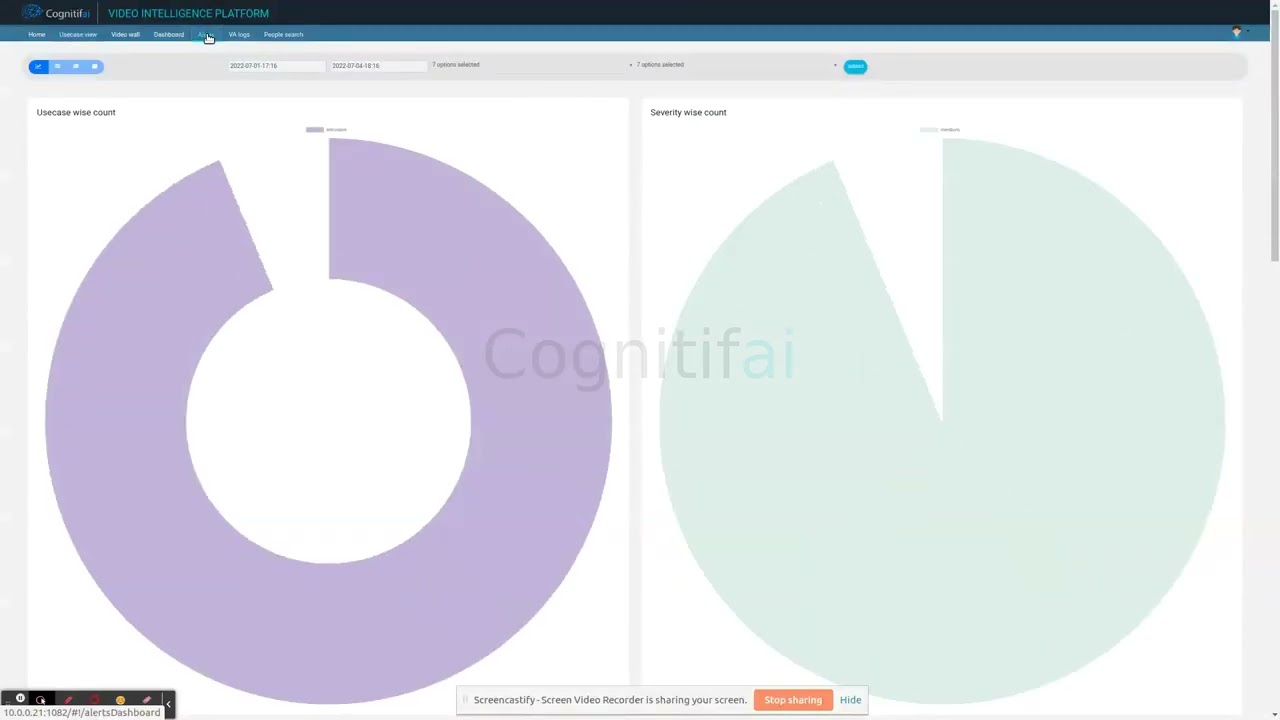The width and height of the screenshot is (1280, 720).
Task: Select the Screencastify mouse focus tool
Action: pos(41,699)
